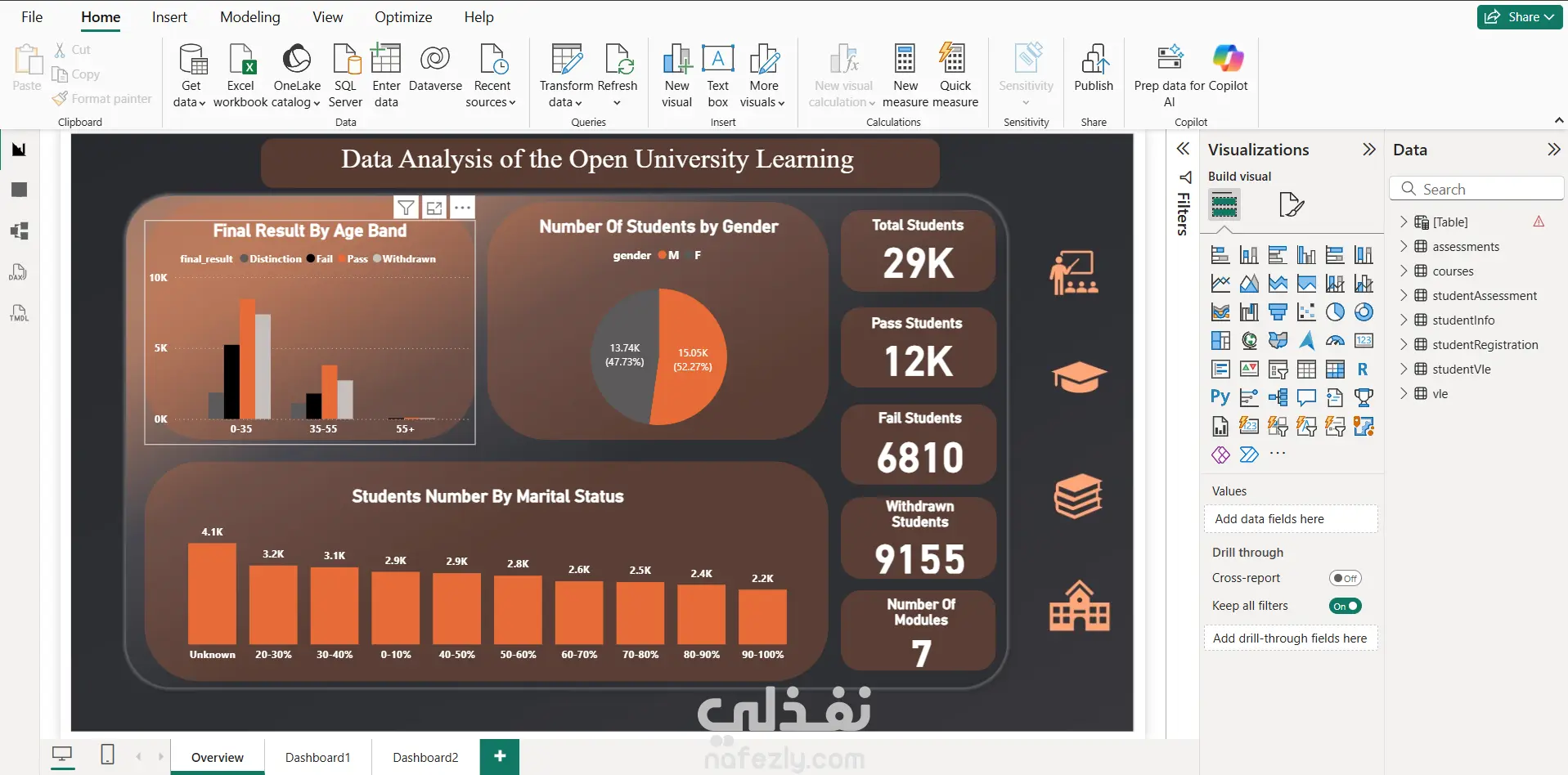This screenshot has height=775, width=1568.
Task: Click the Publish button
Action: [x=1094, y=69]
